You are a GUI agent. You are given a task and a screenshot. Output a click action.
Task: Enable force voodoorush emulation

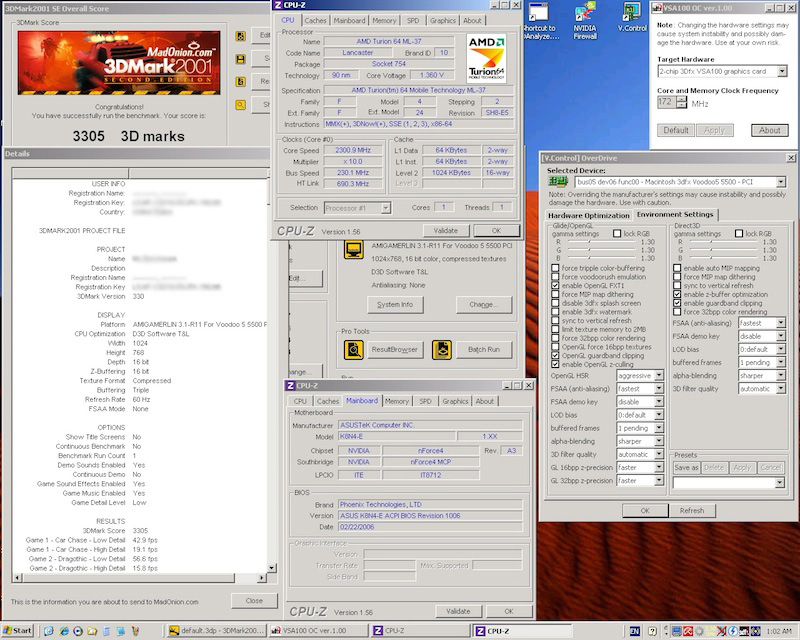(555, 277)
